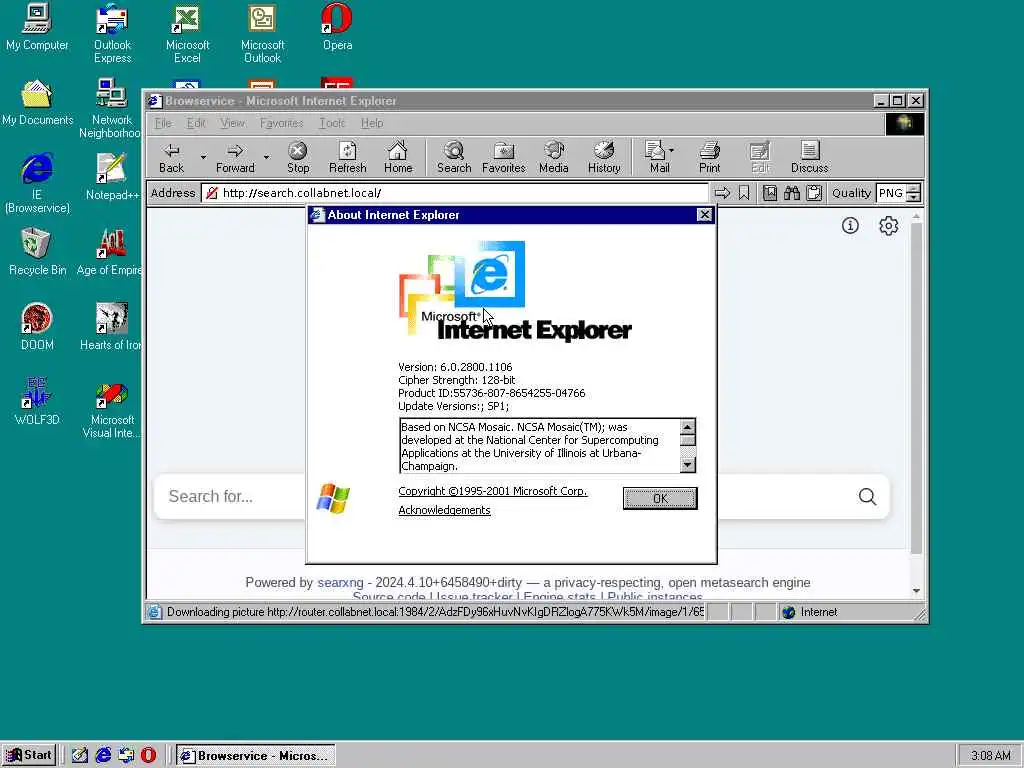Click the Stop toolbar icon
Screen dimensions: 1024x768
[298, 157]
